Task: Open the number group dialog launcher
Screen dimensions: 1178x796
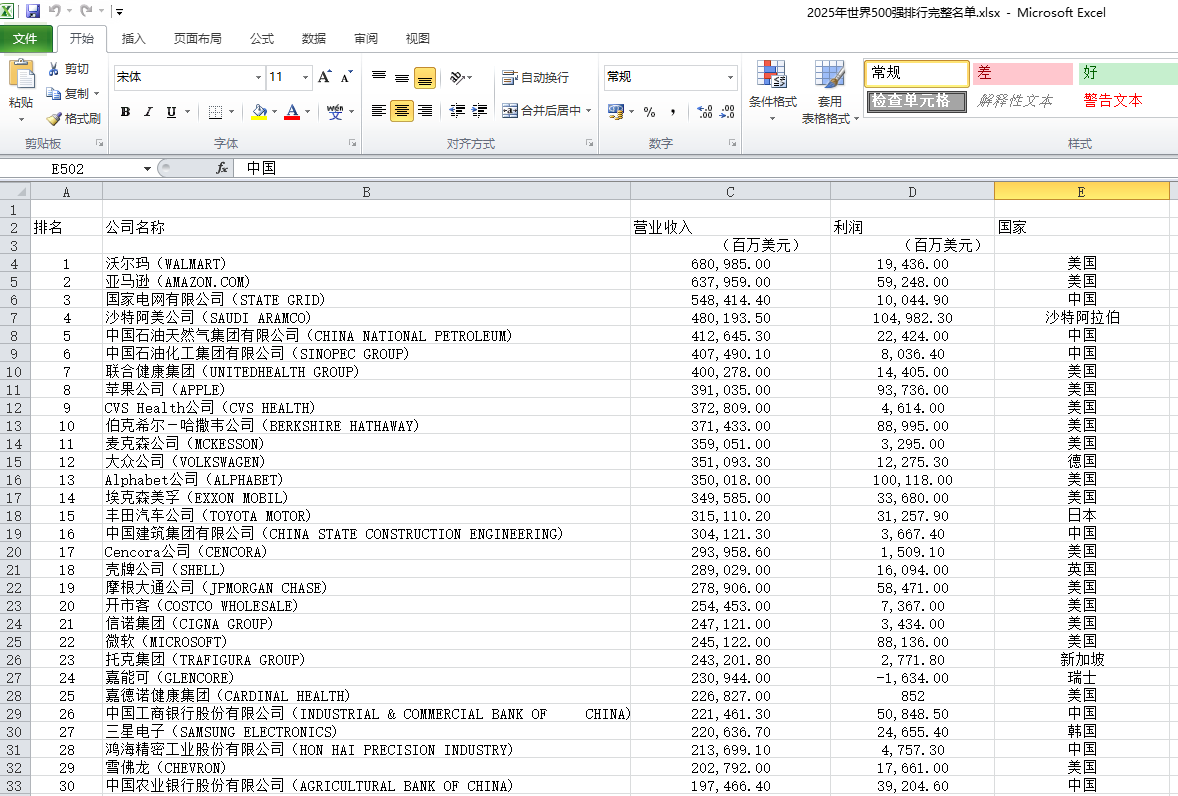Action: coord(732,143)
